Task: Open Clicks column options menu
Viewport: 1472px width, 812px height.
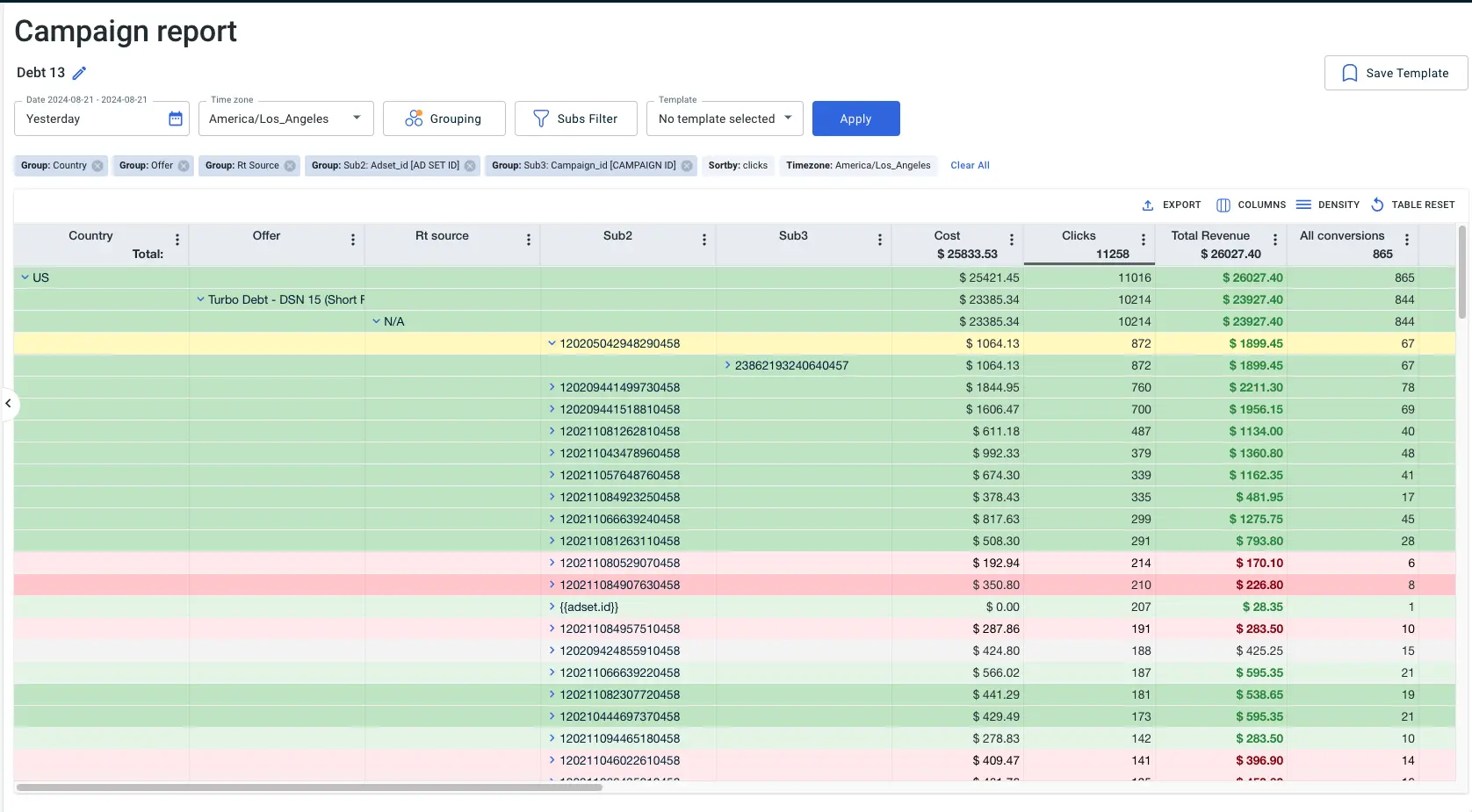Action: [1144, 240]
